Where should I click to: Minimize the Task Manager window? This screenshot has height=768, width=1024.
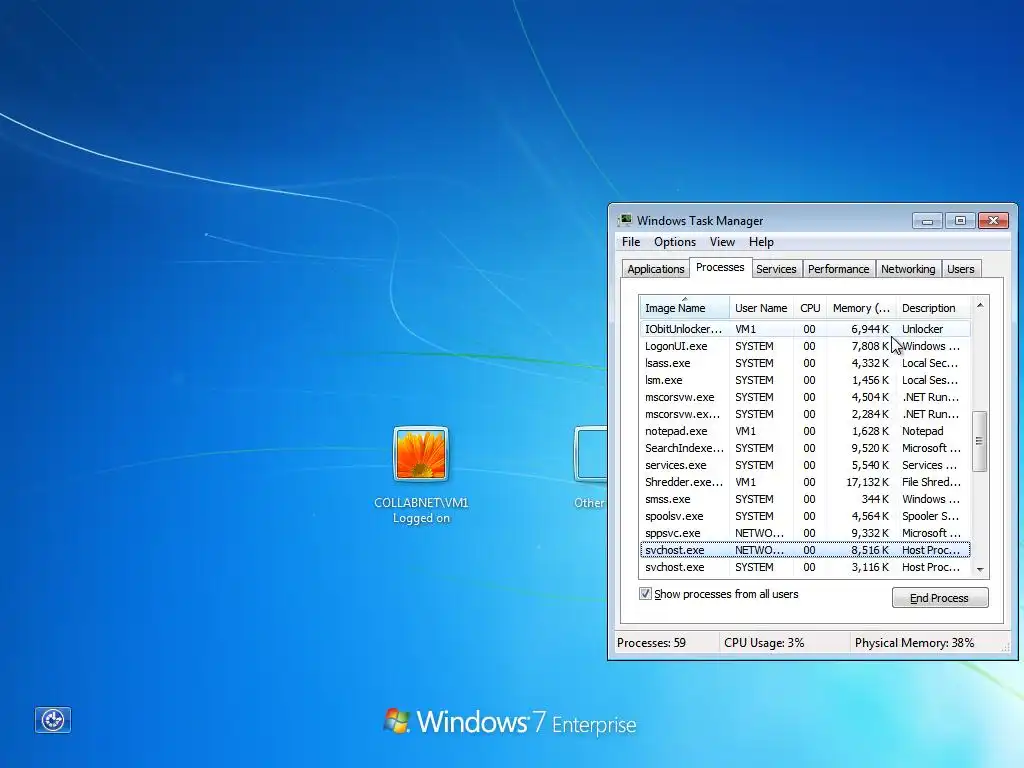coord(927,221)
